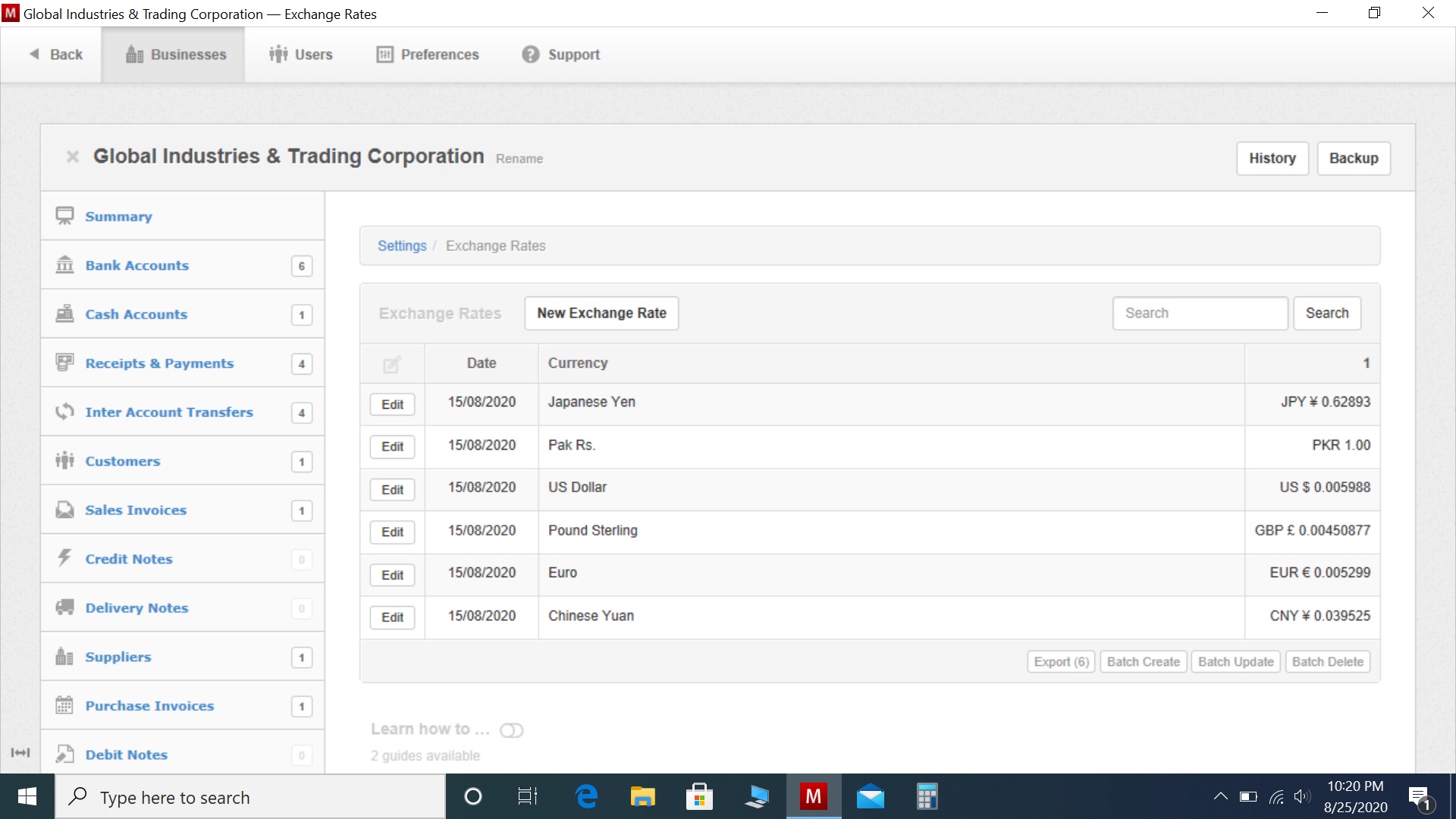This screenshot has width=1456, height=819.
Task: Go Back in the top navigation
Action: 55,55
